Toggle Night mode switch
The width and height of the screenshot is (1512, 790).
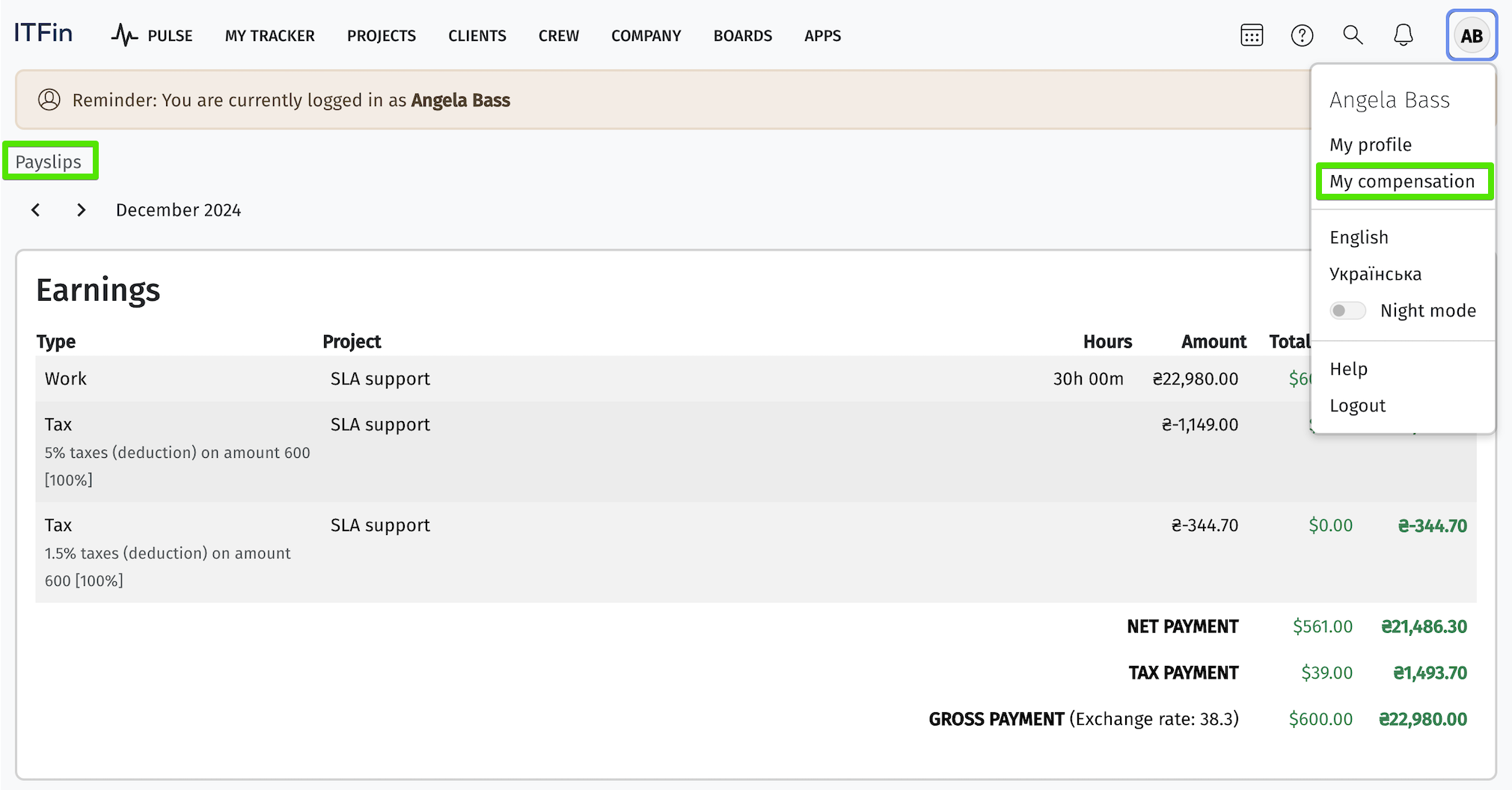pos(1347,310)
